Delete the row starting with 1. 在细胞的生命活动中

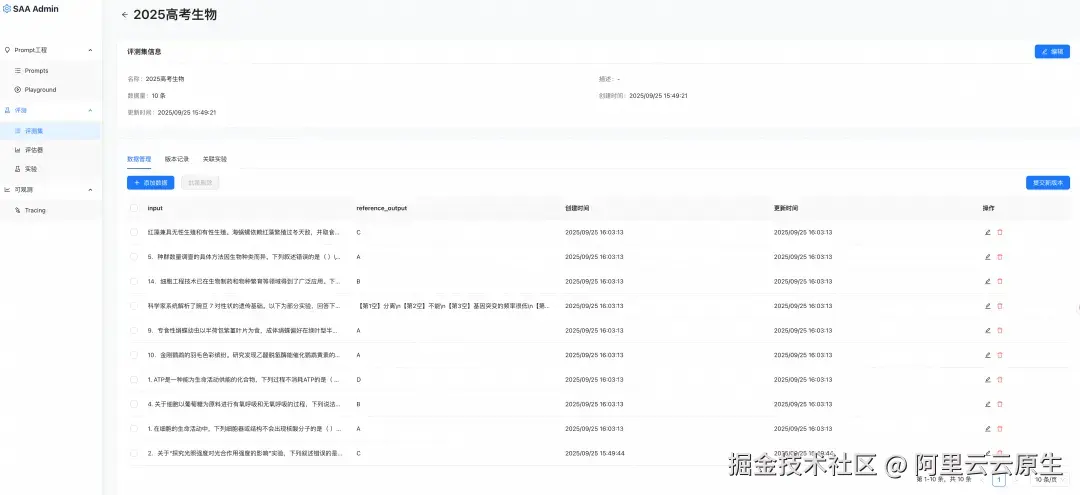[x=999, y=428]
